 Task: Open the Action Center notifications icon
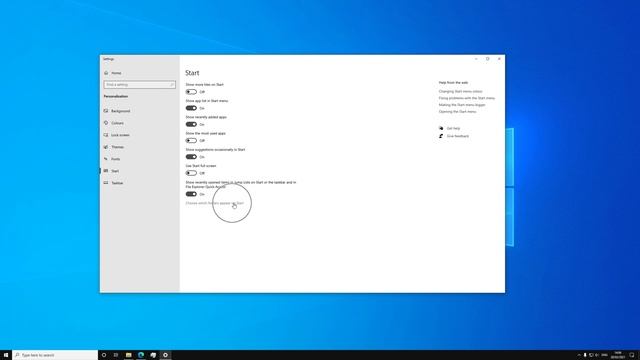click(x=631, y=355)
